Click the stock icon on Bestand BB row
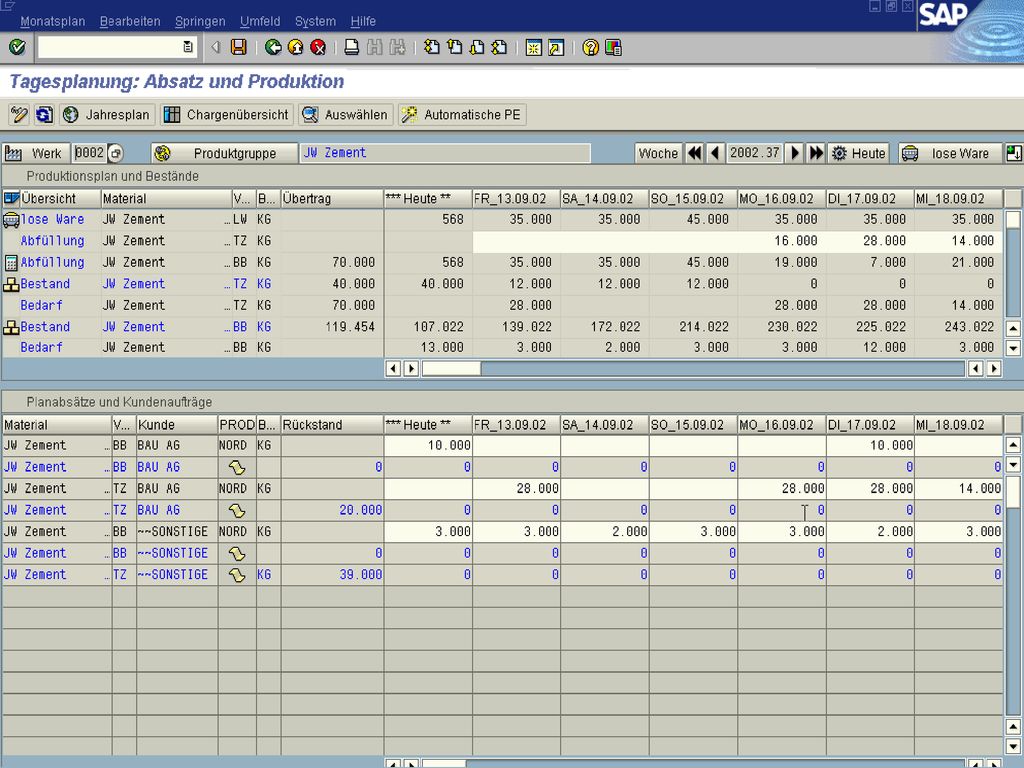The image size is (1024, 768). pos(10,327)
